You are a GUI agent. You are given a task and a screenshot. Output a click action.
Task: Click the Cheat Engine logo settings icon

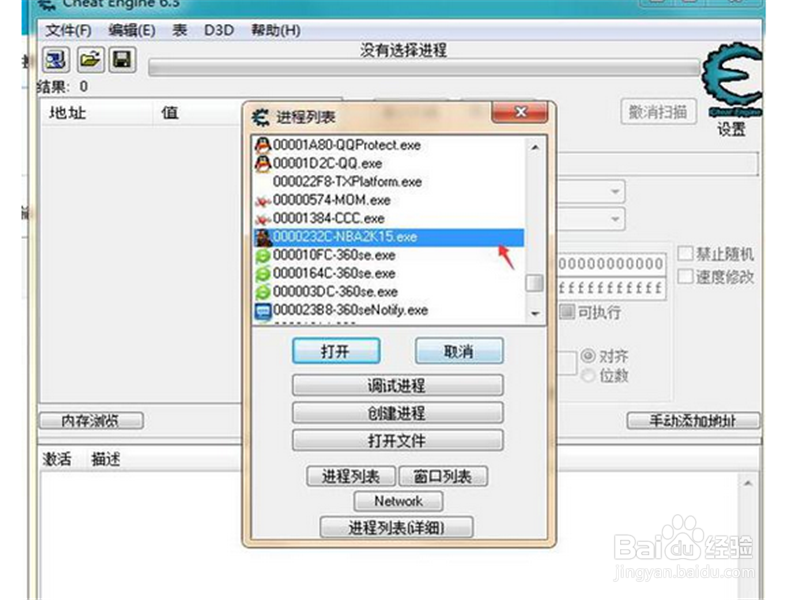[732, 81]
